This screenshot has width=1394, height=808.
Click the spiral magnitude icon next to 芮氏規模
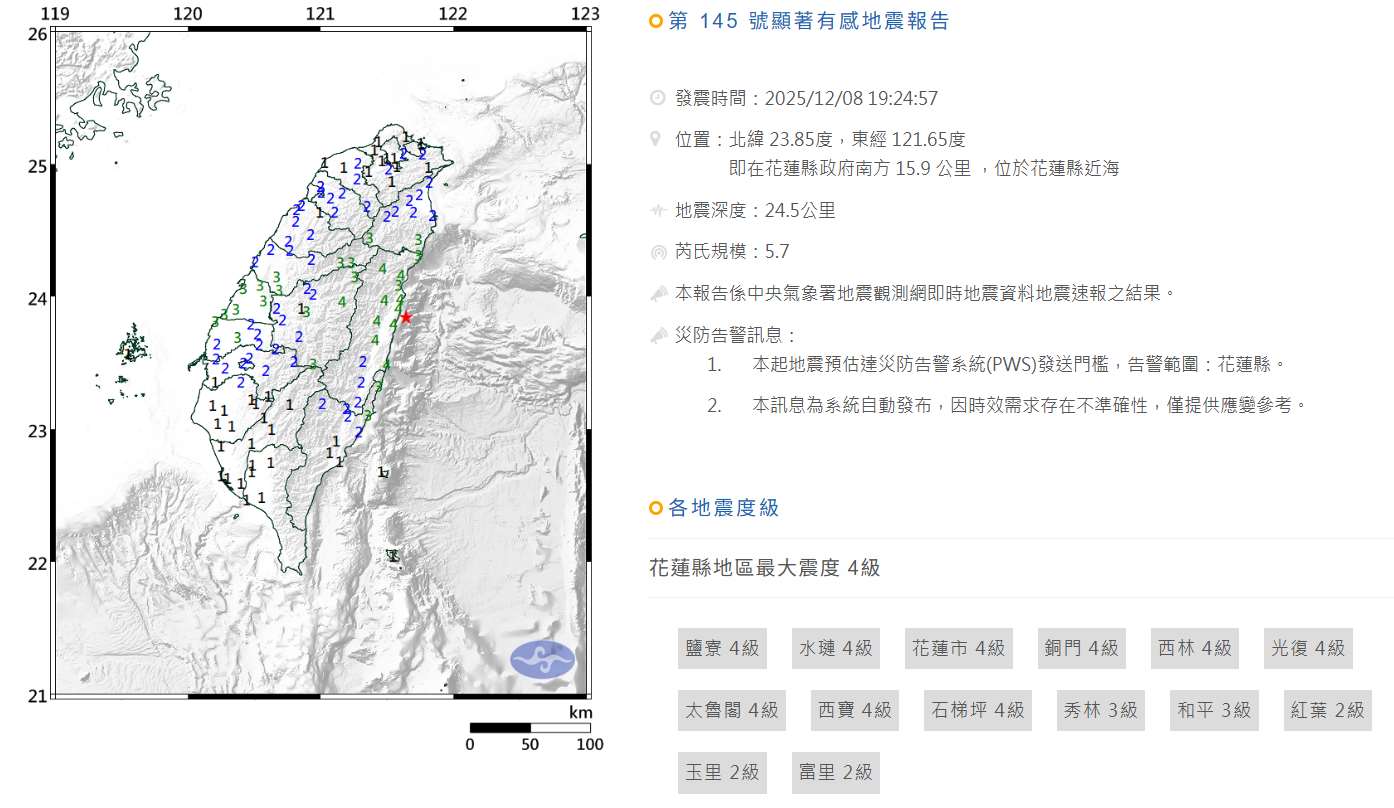point(657,252)
